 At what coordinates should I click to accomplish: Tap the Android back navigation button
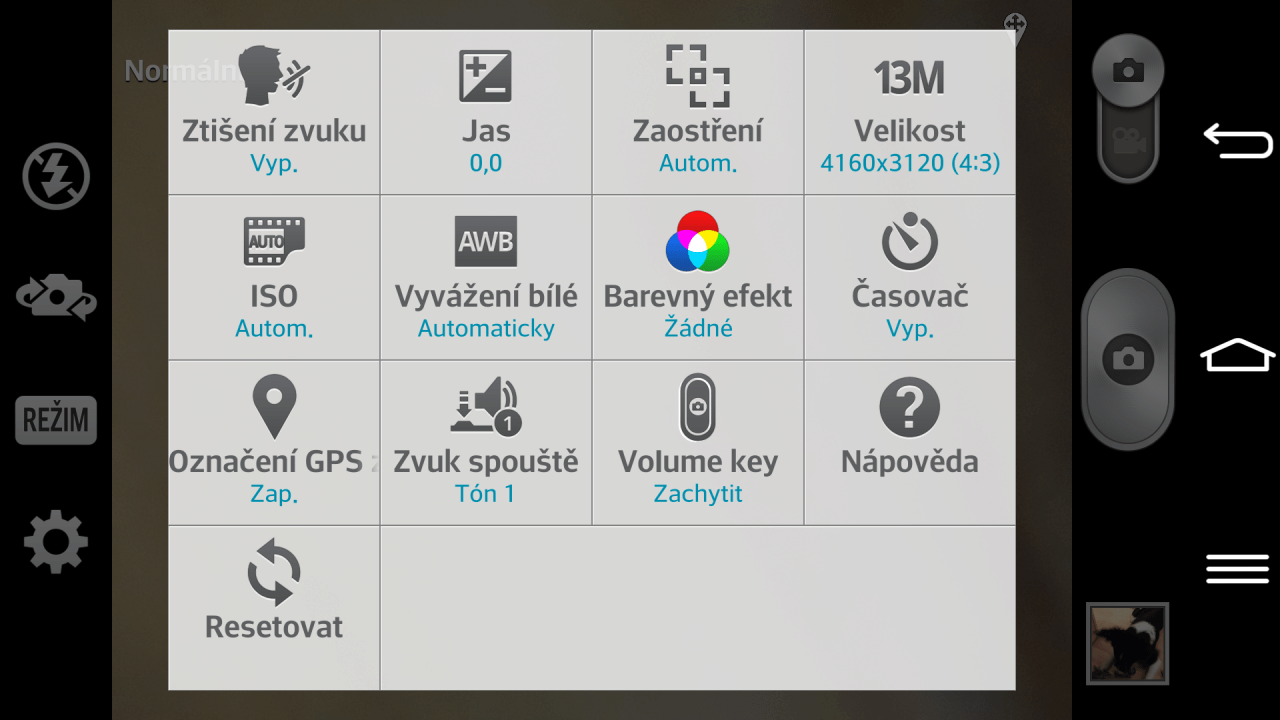pos(1238,140)
